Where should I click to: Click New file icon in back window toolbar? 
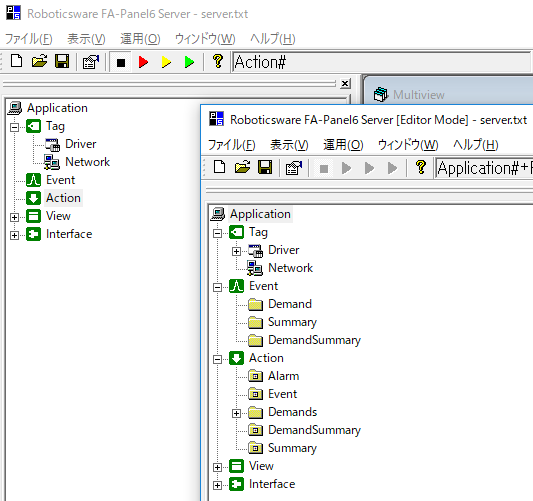tap(16, 62)
